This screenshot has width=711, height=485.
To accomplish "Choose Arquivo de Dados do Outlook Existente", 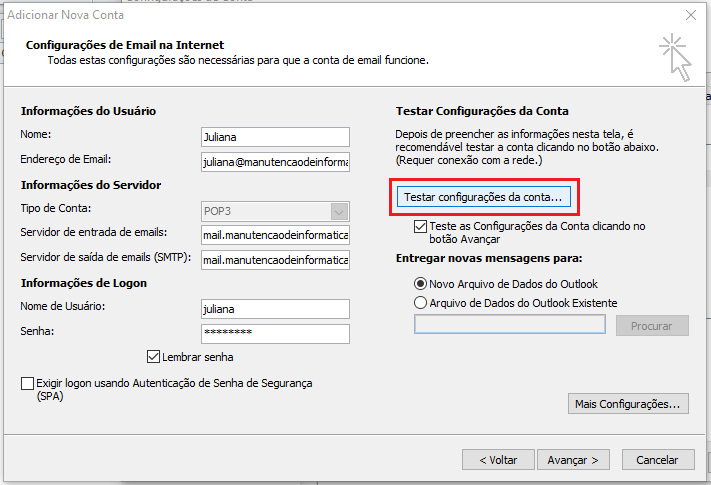I will coord(420,302).
